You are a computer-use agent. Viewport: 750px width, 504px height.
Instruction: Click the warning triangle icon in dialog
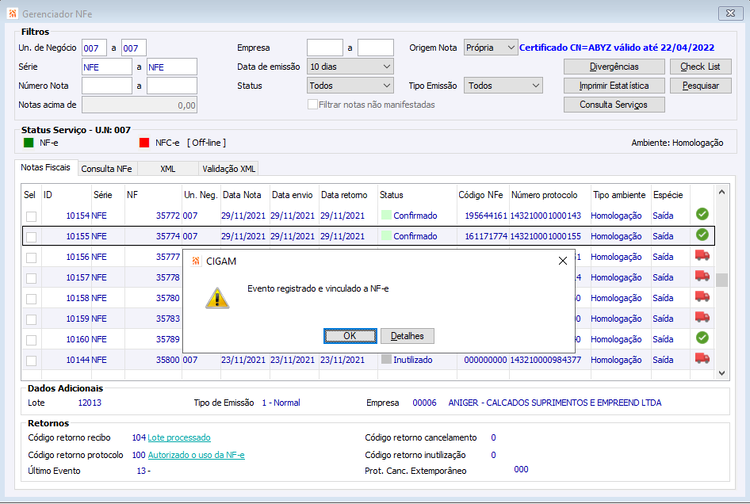pyautogui.click(x=217, y=298)
